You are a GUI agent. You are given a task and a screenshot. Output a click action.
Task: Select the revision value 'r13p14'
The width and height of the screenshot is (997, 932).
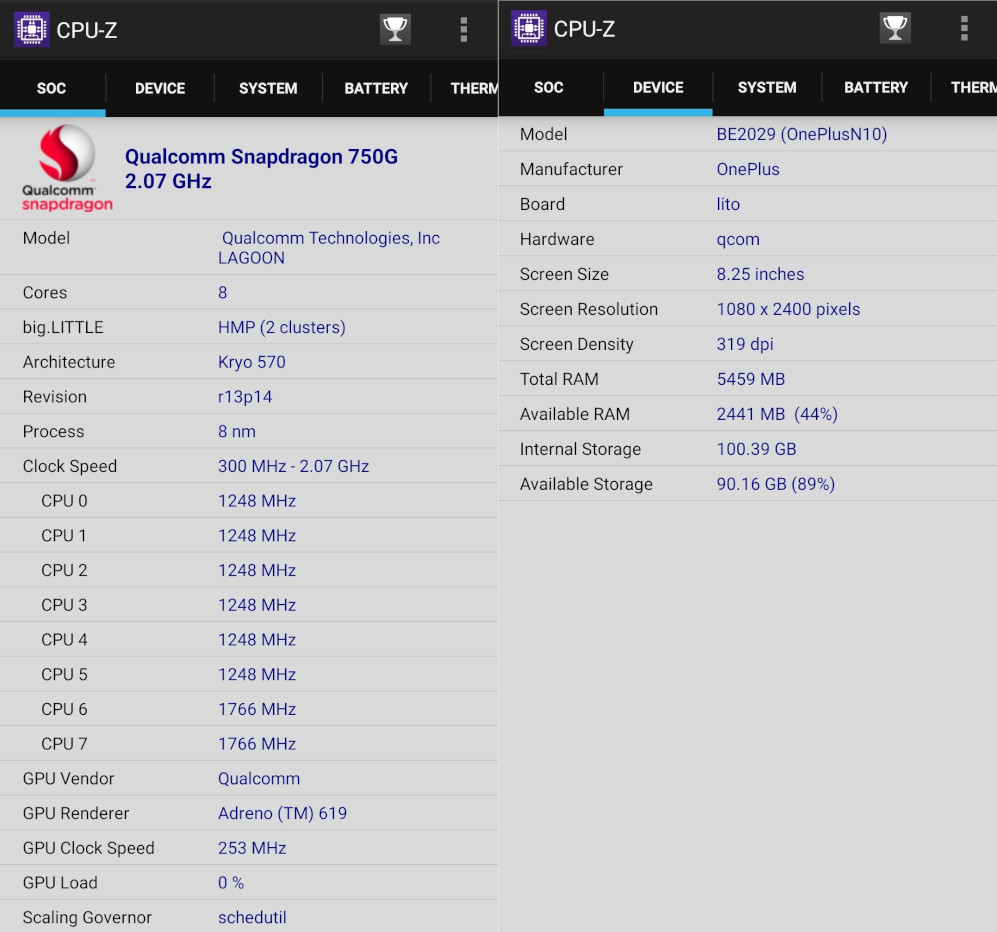coord(245,397)
